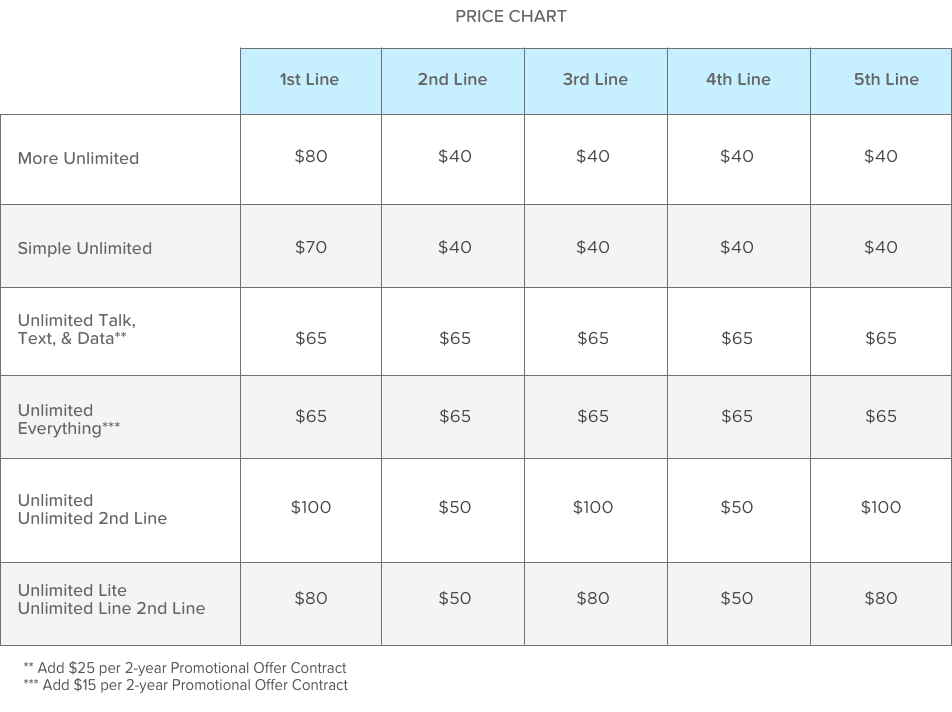Click the Unlimited Everything row label
Viewport: 952px width, 712px height.
[69, 419]
